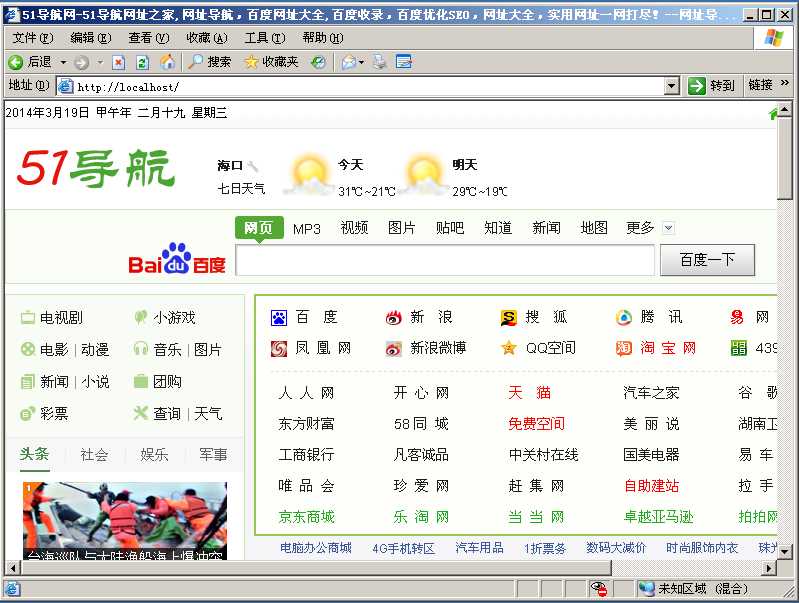Click in the Baidu search input box
The width and height of the screenshot is (799, 603).
point(445,260)
